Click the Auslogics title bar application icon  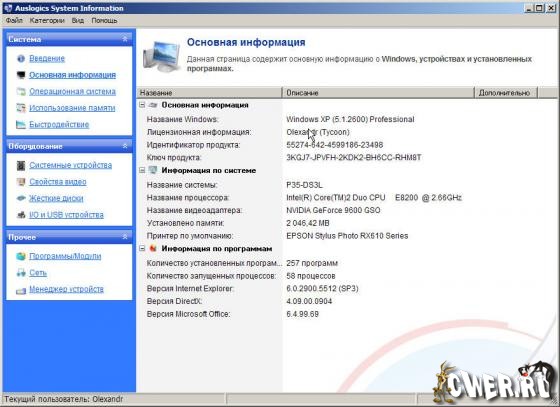8,8
